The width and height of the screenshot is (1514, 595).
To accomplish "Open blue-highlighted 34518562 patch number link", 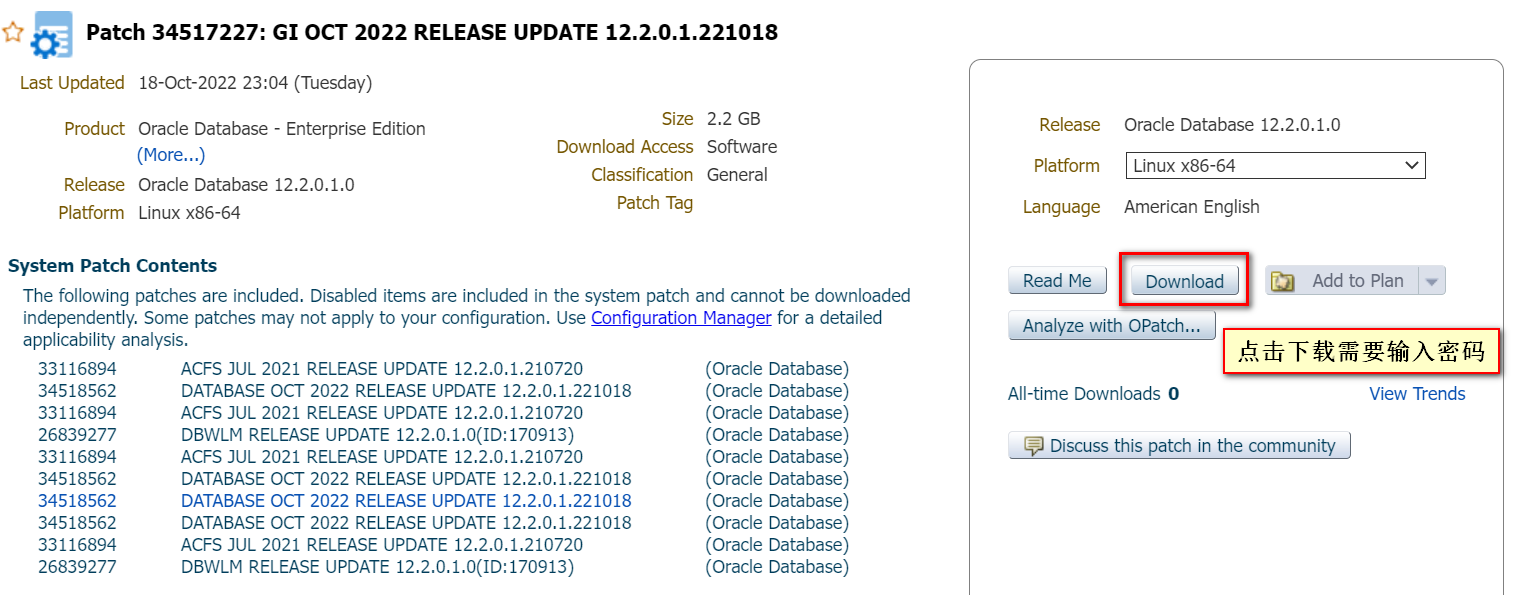I will pyautogui.click(x=77, y=501).
